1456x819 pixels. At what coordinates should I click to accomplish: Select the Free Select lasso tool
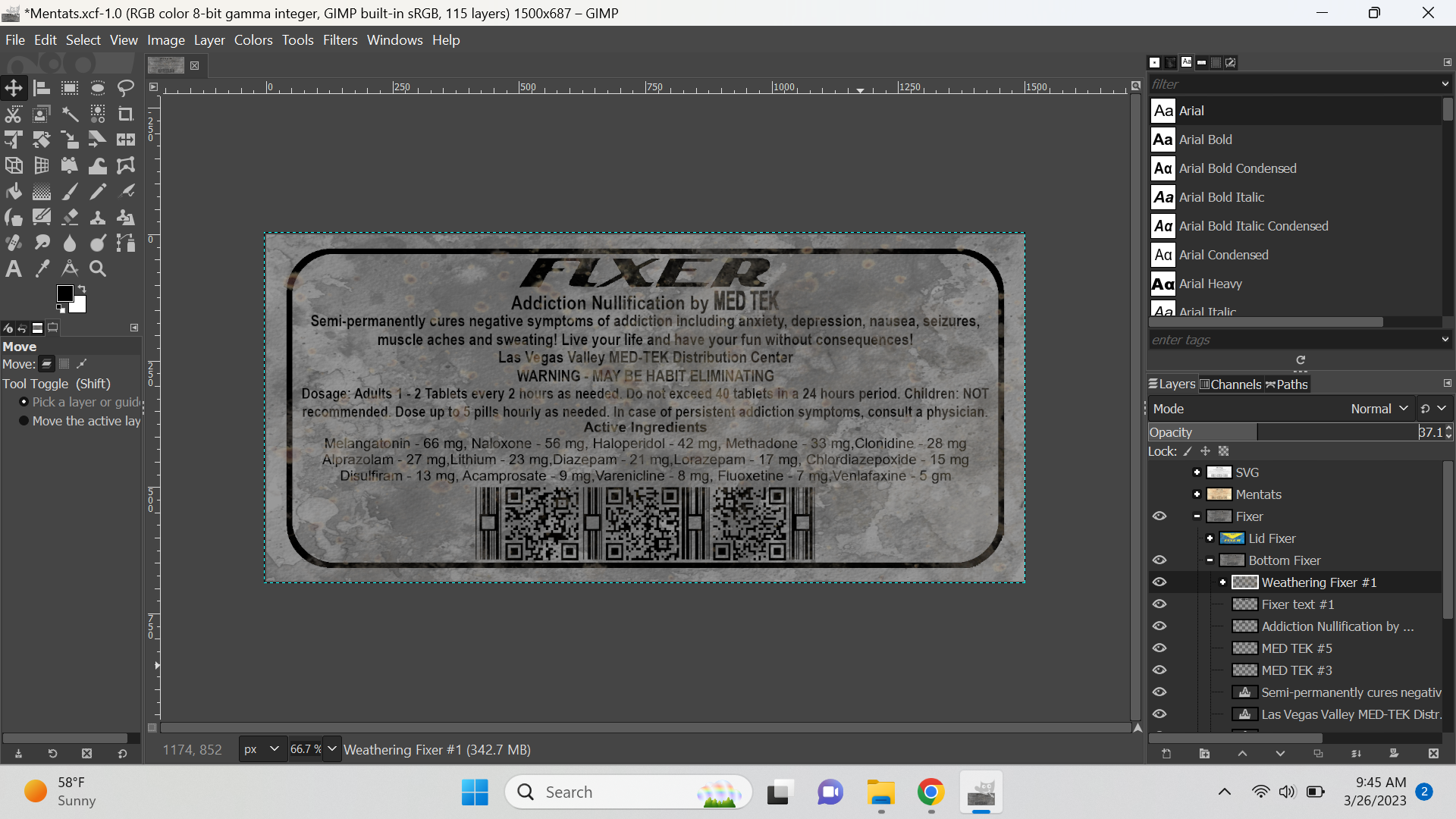pyautogui.click(x=126, y=88)
